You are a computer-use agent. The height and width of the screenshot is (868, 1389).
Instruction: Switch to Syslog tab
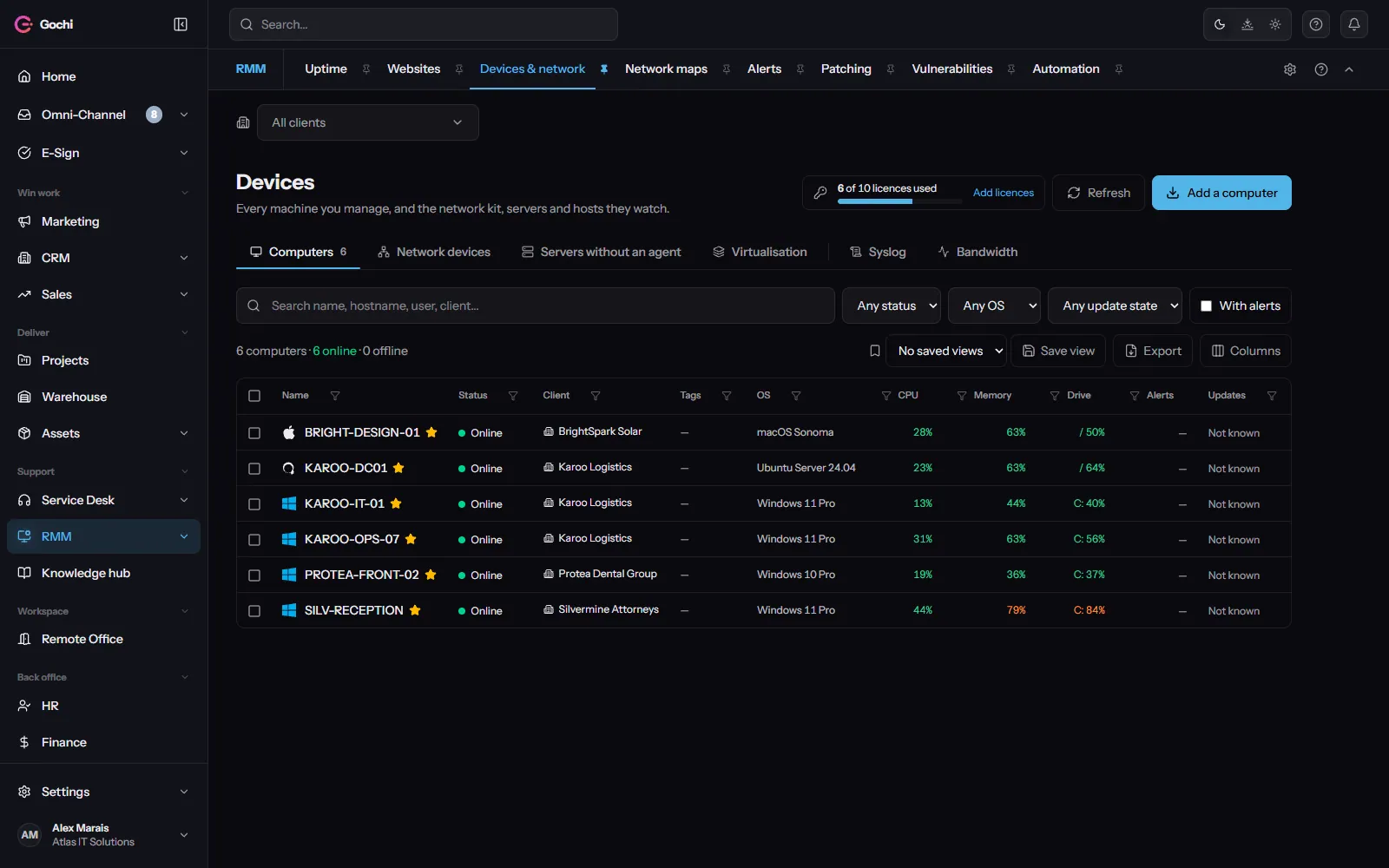[878, 252]
